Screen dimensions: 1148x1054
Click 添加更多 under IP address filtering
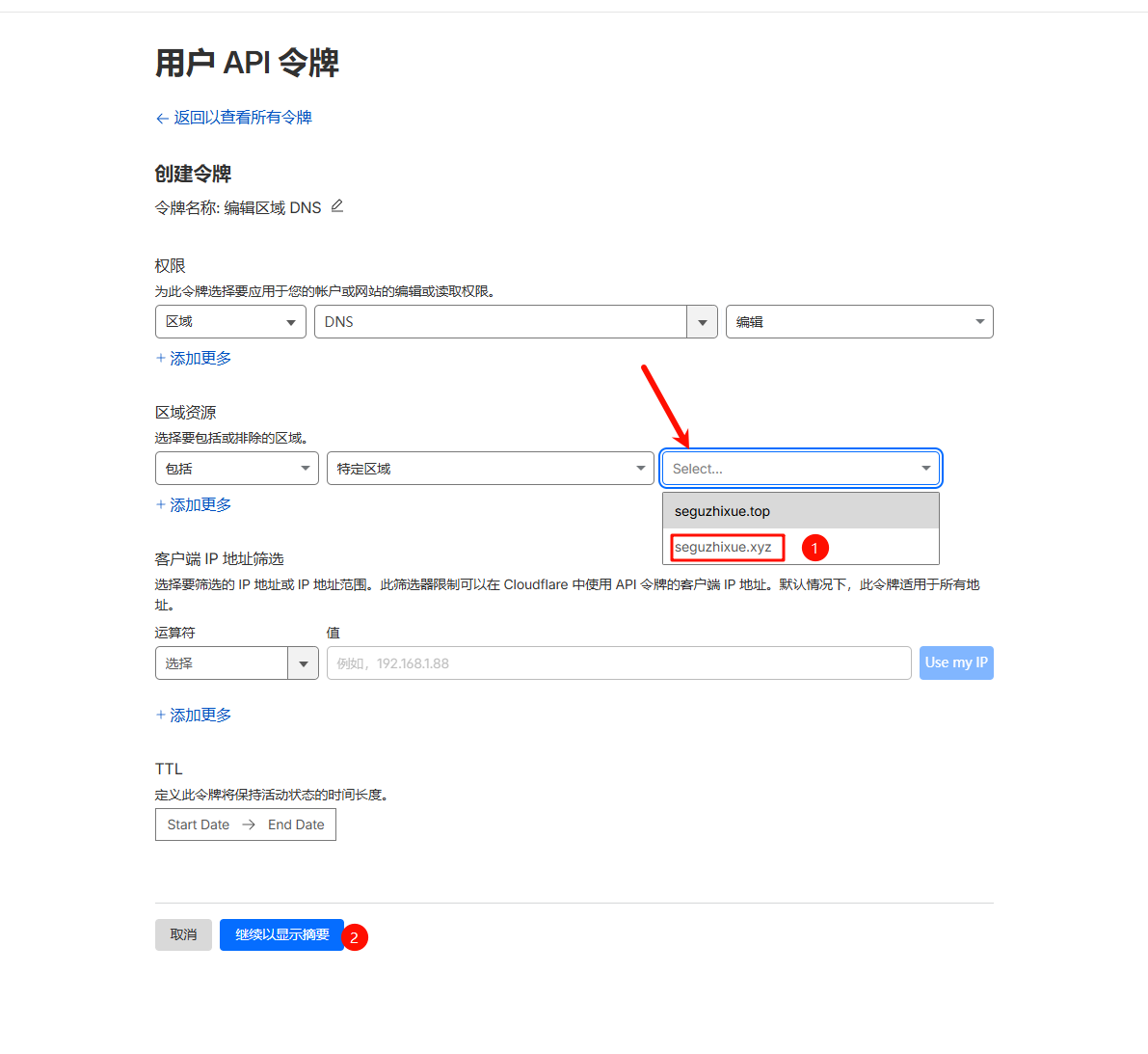click(x=194, y=716)
